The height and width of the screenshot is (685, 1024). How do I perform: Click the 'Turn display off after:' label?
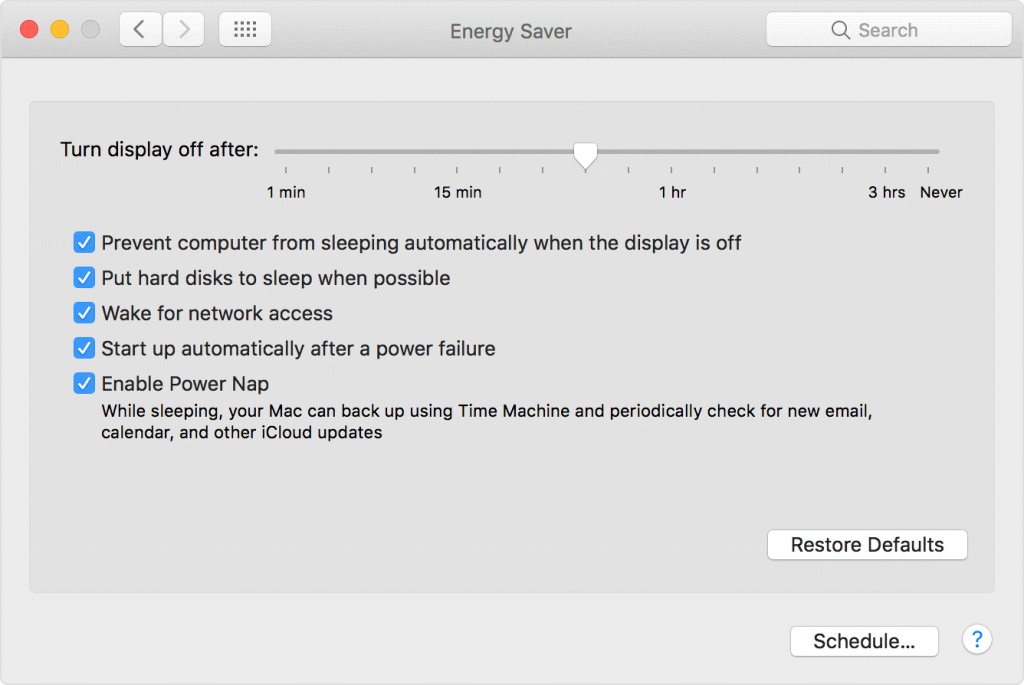159,150
